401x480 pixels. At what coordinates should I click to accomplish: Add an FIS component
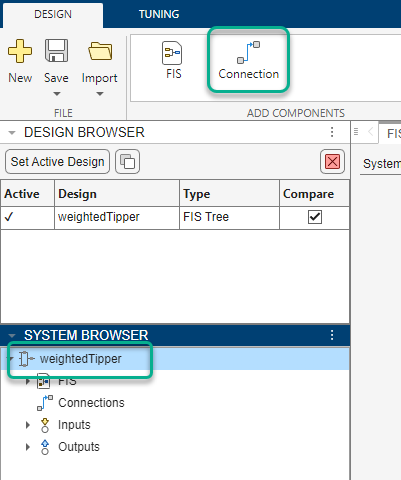click(173, 60)
